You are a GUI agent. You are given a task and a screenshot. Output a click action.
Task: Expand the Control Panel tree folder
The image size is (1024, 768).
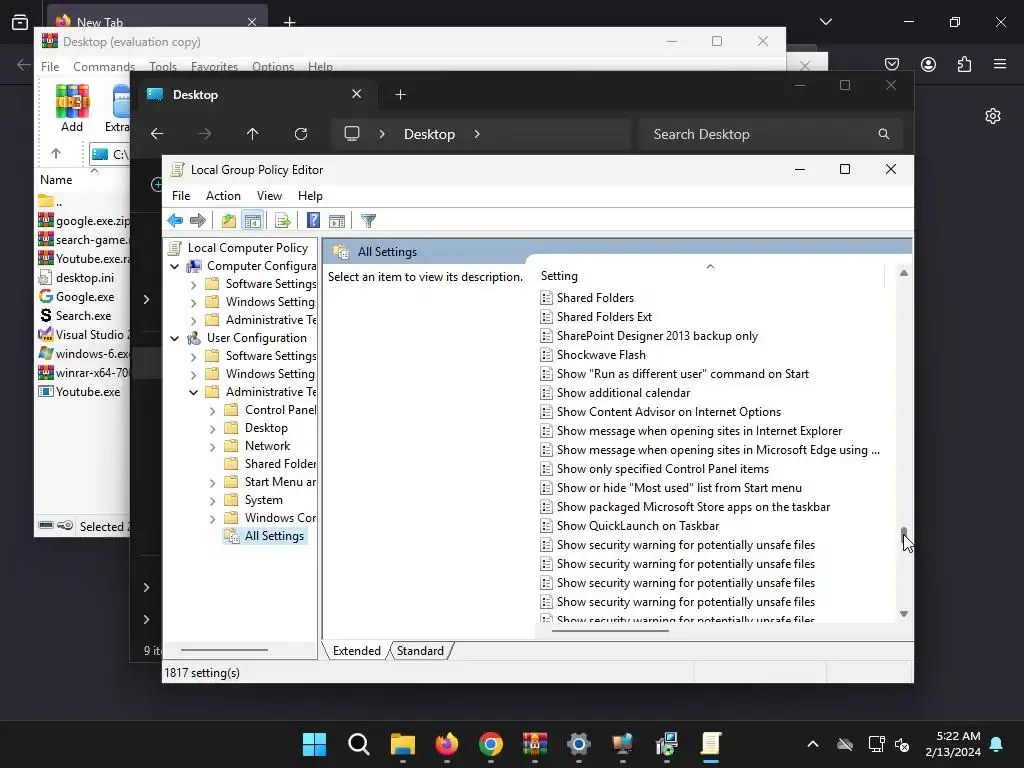(x=212, y=411)
